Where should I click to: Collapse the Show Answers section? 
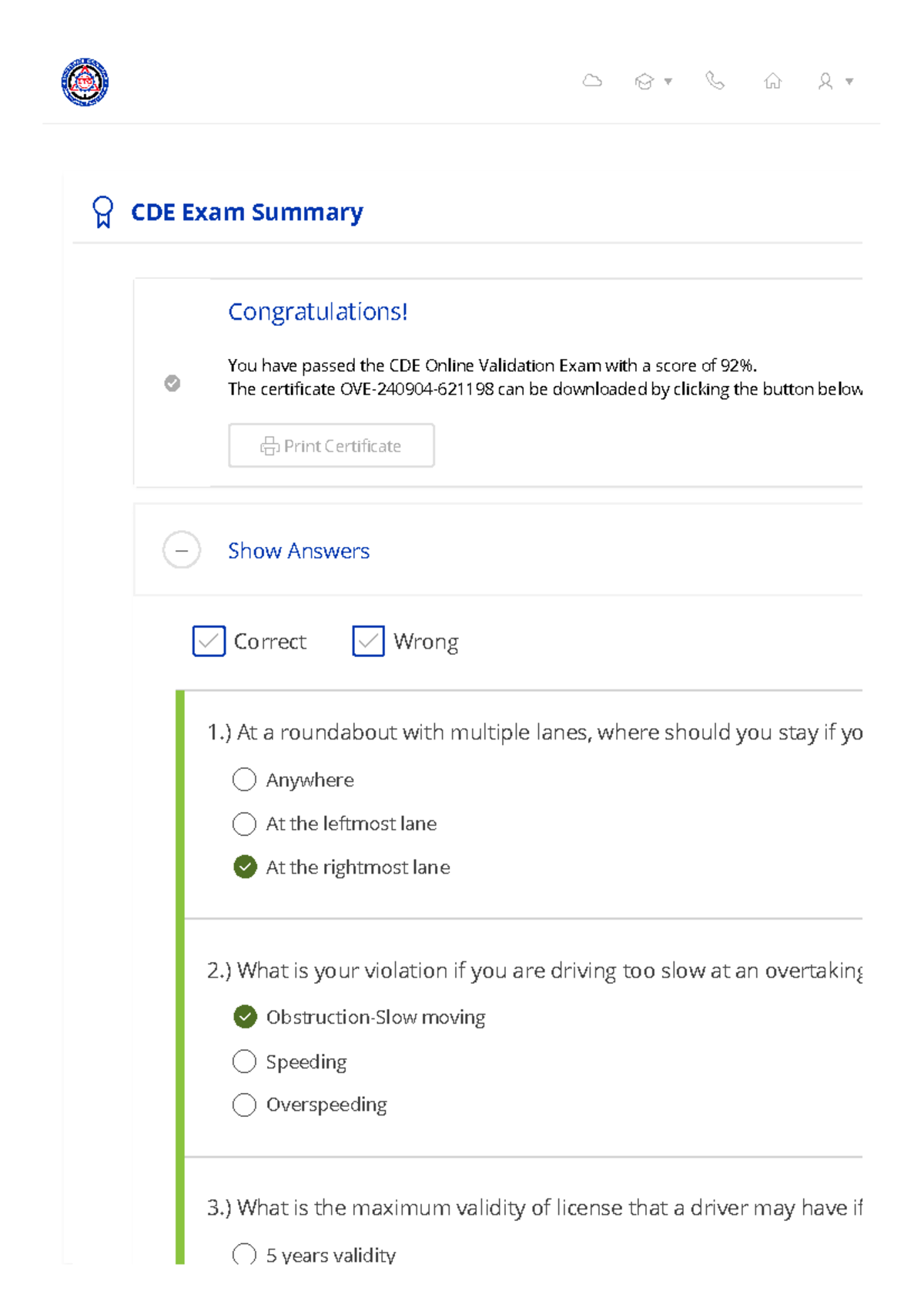pyautogui.click(x=181, y=550)
